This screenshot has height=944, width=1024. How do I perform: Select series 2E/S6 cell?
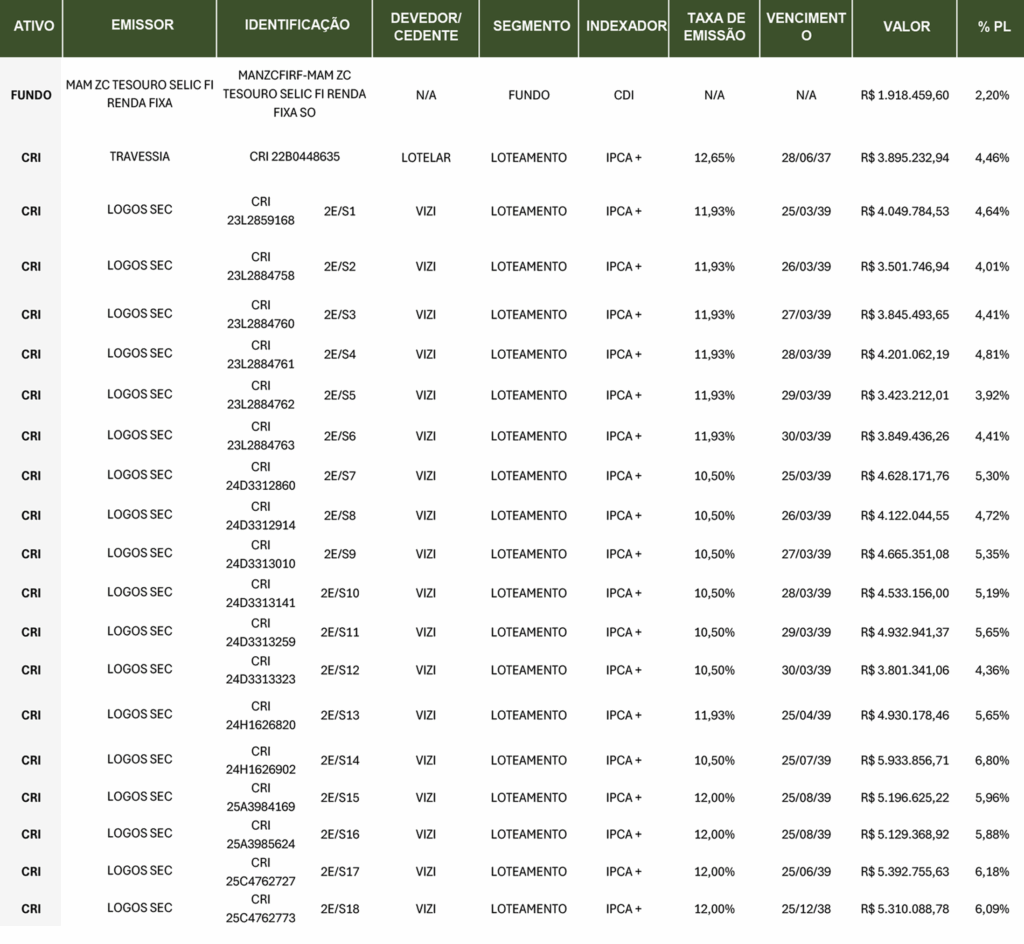tap(340, 436)
